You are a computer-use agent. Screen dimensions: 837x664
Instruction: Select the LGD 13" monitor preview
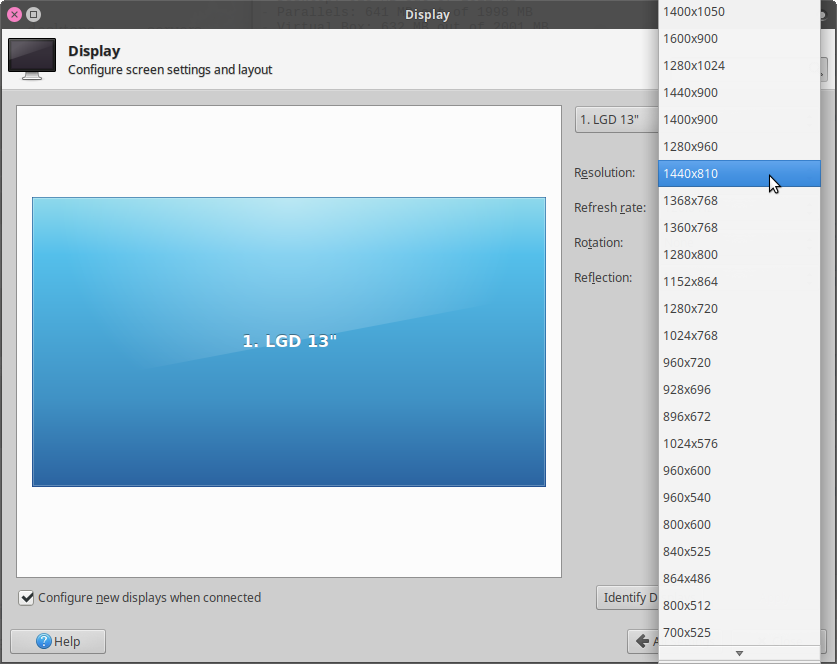[289, 342]
